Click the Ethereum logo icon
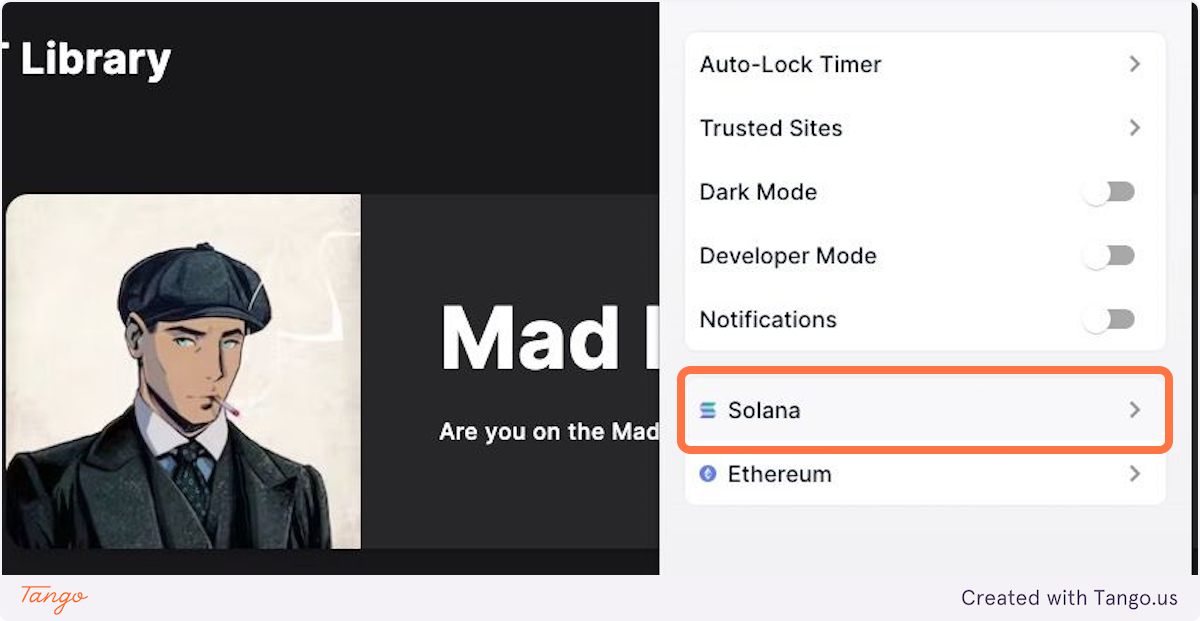The image size is (1200, 621). point(708,474)
